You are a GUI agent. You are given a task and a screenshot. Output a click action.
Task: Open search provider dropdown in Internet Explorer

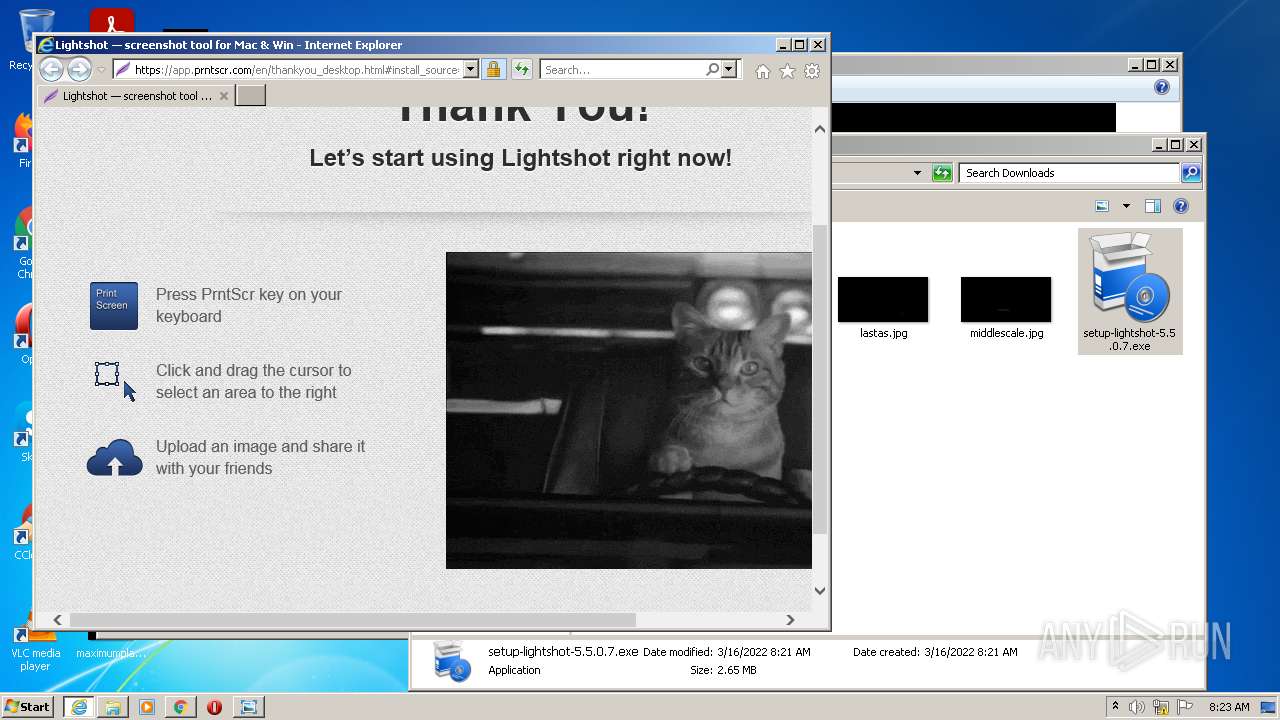tap(729, 70)
